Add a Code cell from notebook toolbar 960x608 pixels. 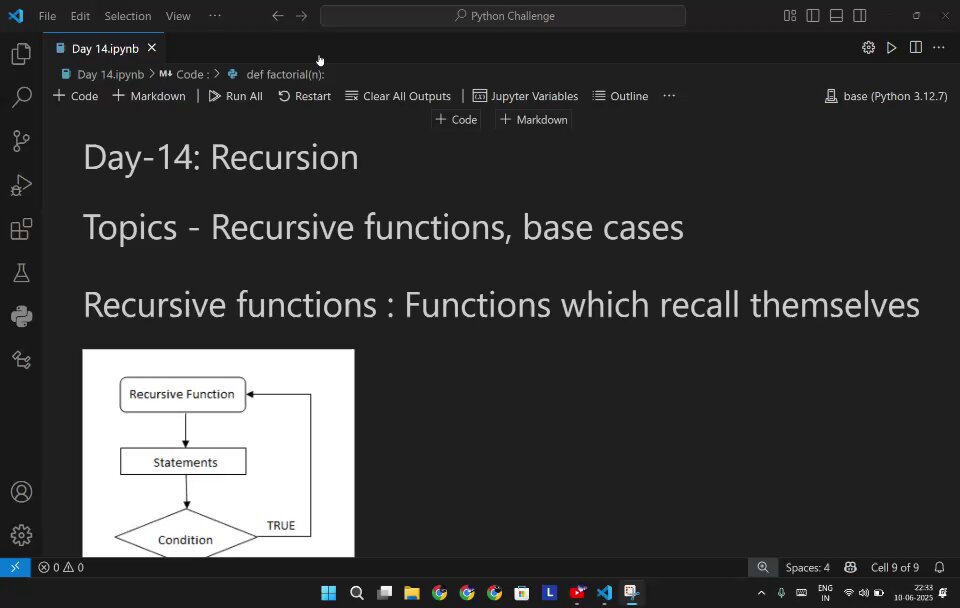(75, 96)
